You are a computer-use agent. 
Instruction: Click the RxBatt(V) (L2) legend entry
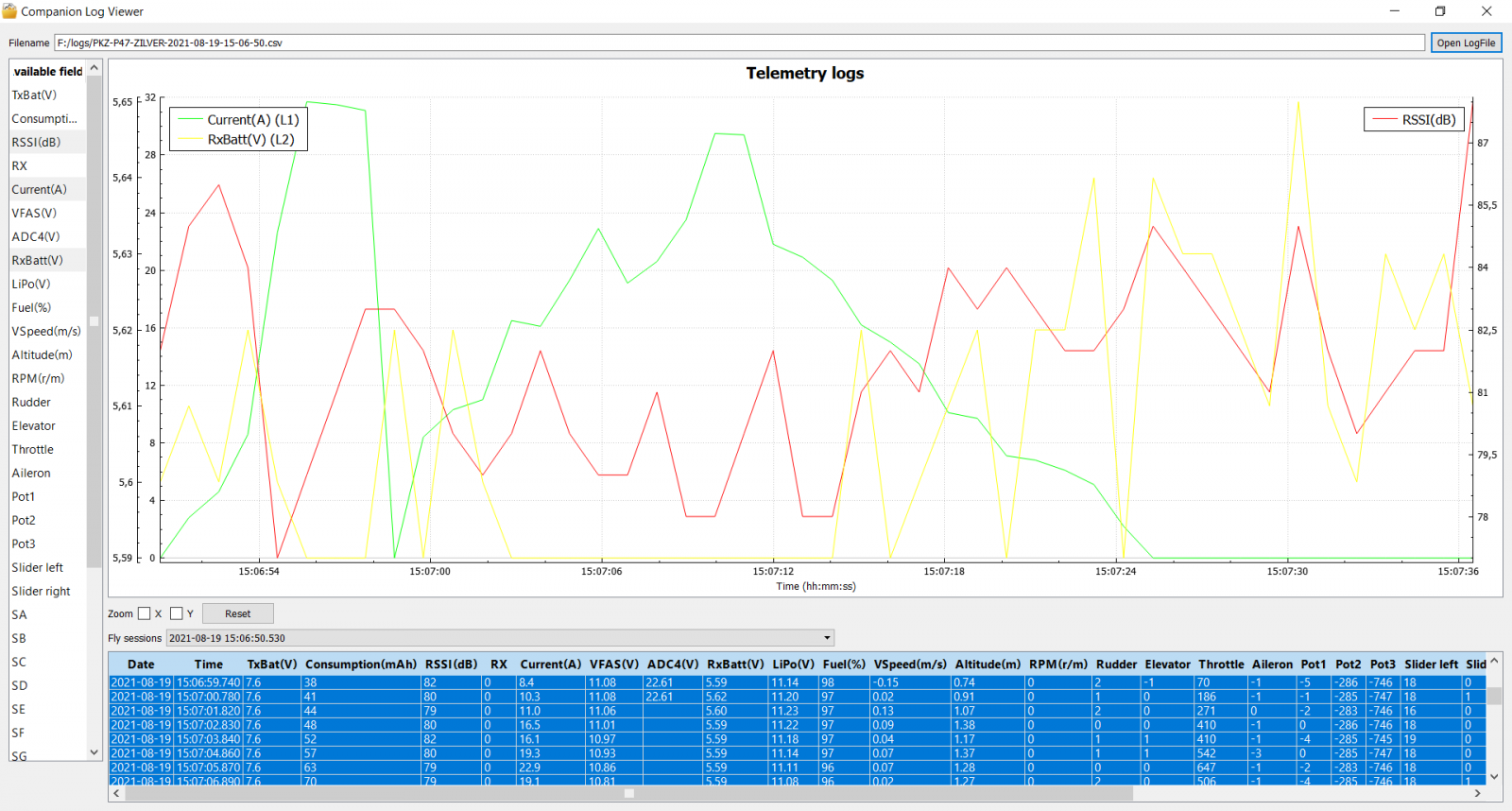point(237,140)
